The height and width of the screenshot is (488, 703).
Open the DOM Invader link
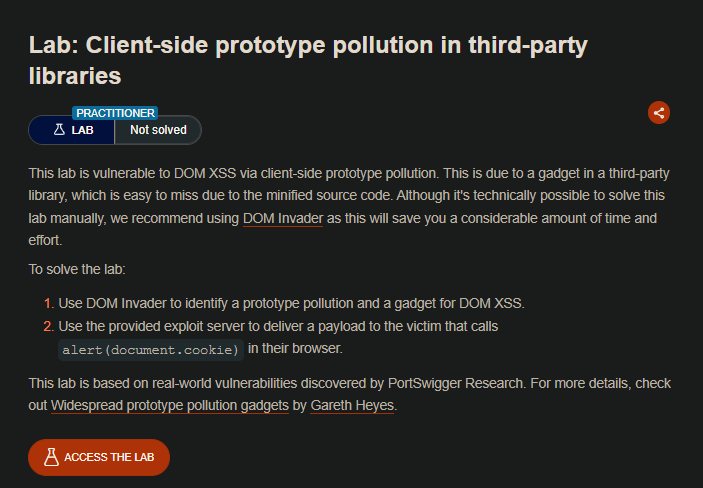283,218
